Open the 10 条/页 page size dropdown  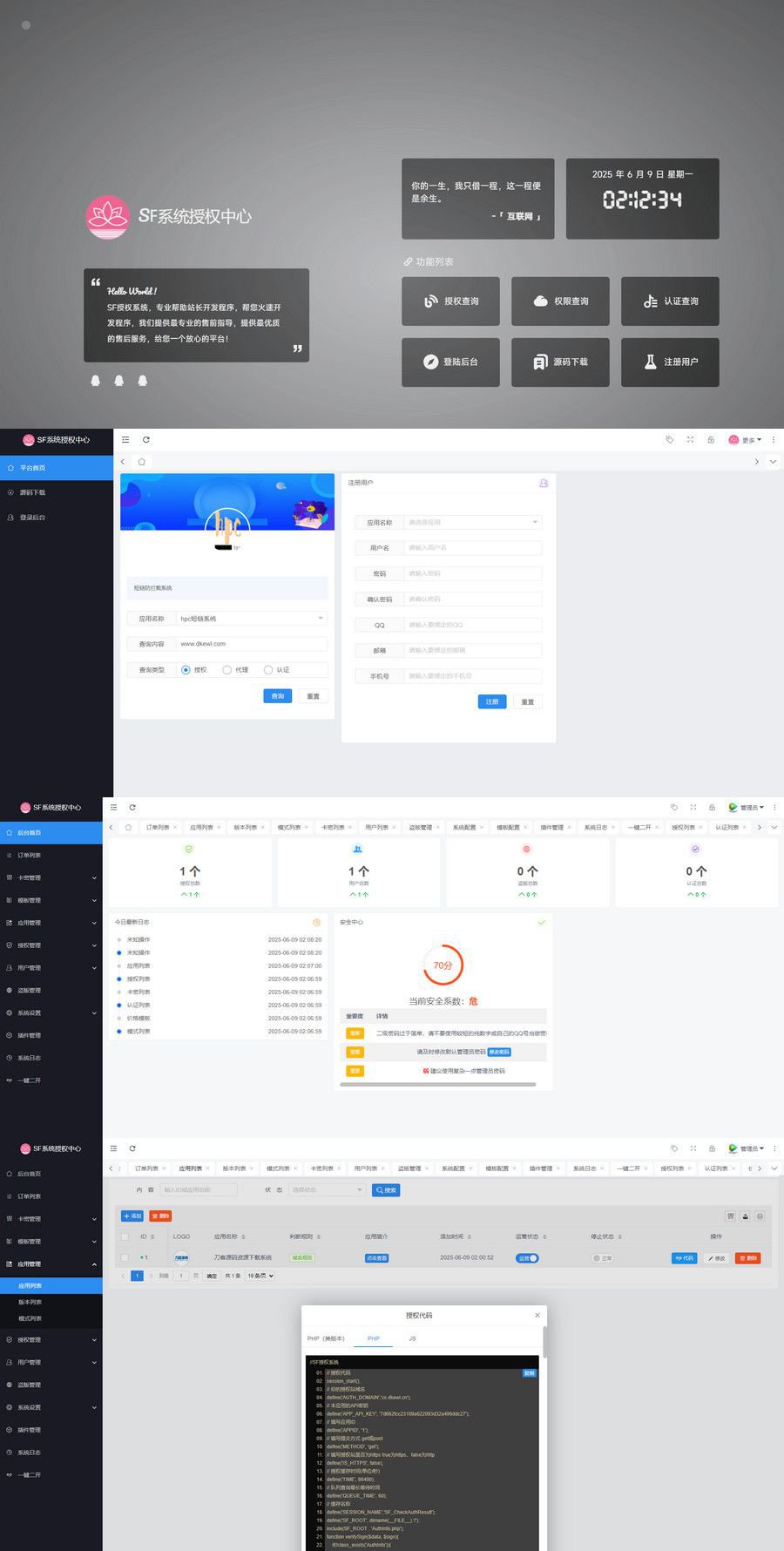point(260,1276)
